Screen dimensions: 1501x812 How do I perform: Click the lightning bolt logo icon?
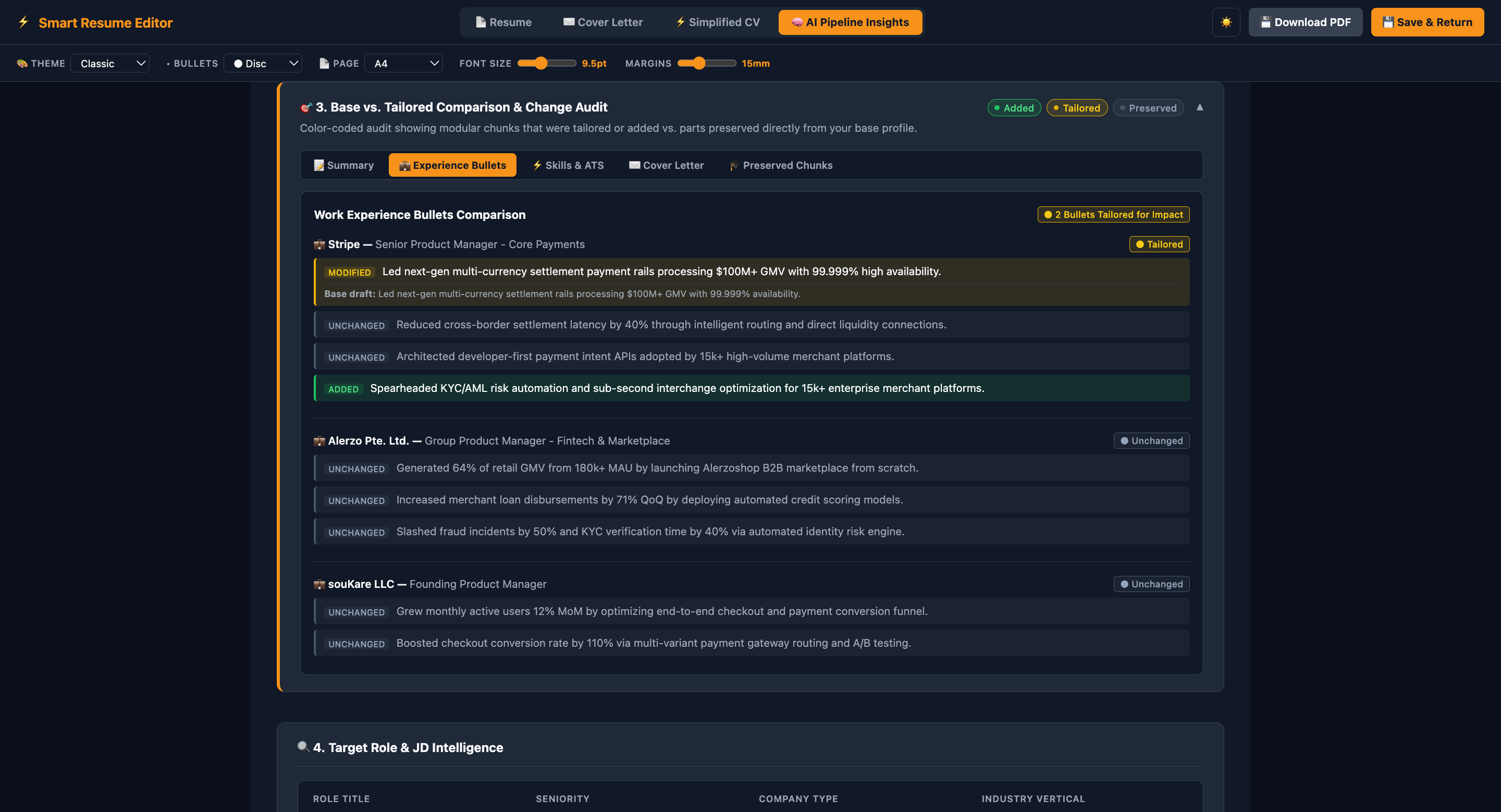(23, 22)
